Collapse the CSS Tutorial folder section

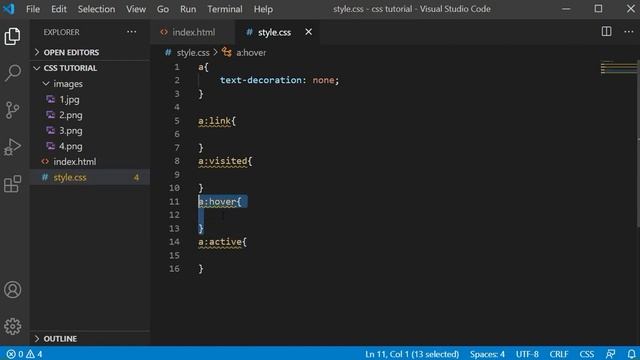click(x=37, y=68)
